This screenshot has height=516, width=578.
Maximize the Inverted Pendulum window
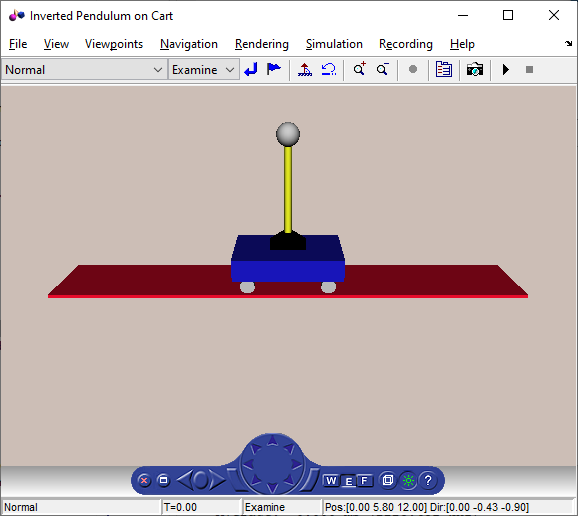(508, 15)
